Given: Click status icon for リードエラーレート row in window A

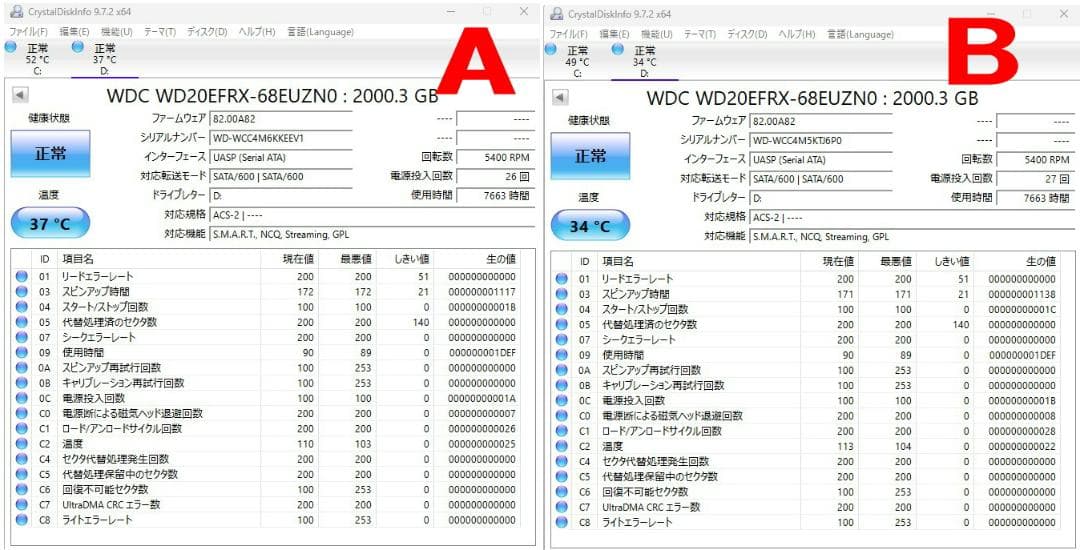Looking at the screenshot, I should click(21, 277).
